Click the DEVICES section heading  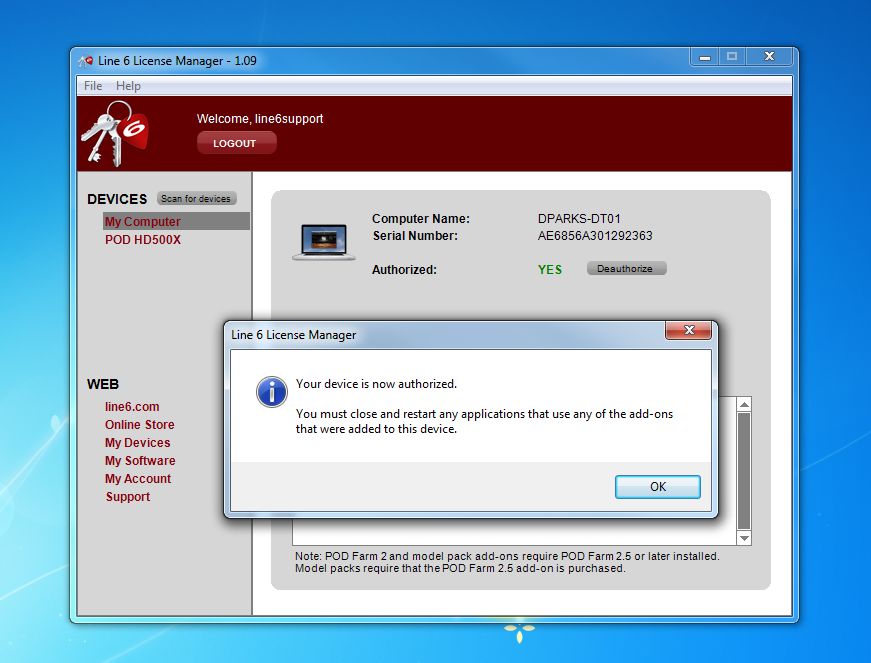click(x=117, y=199)
